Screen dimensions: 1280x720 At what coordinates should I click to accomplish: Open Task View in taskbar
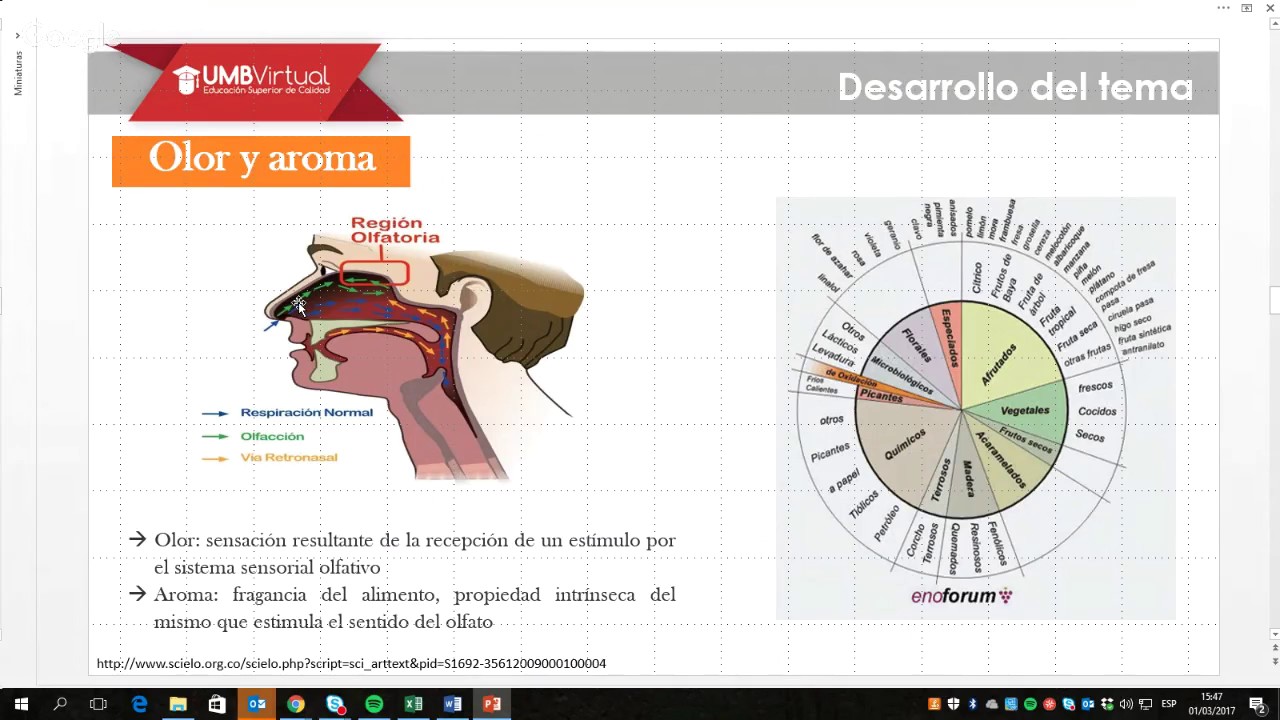tap(98, 704)
